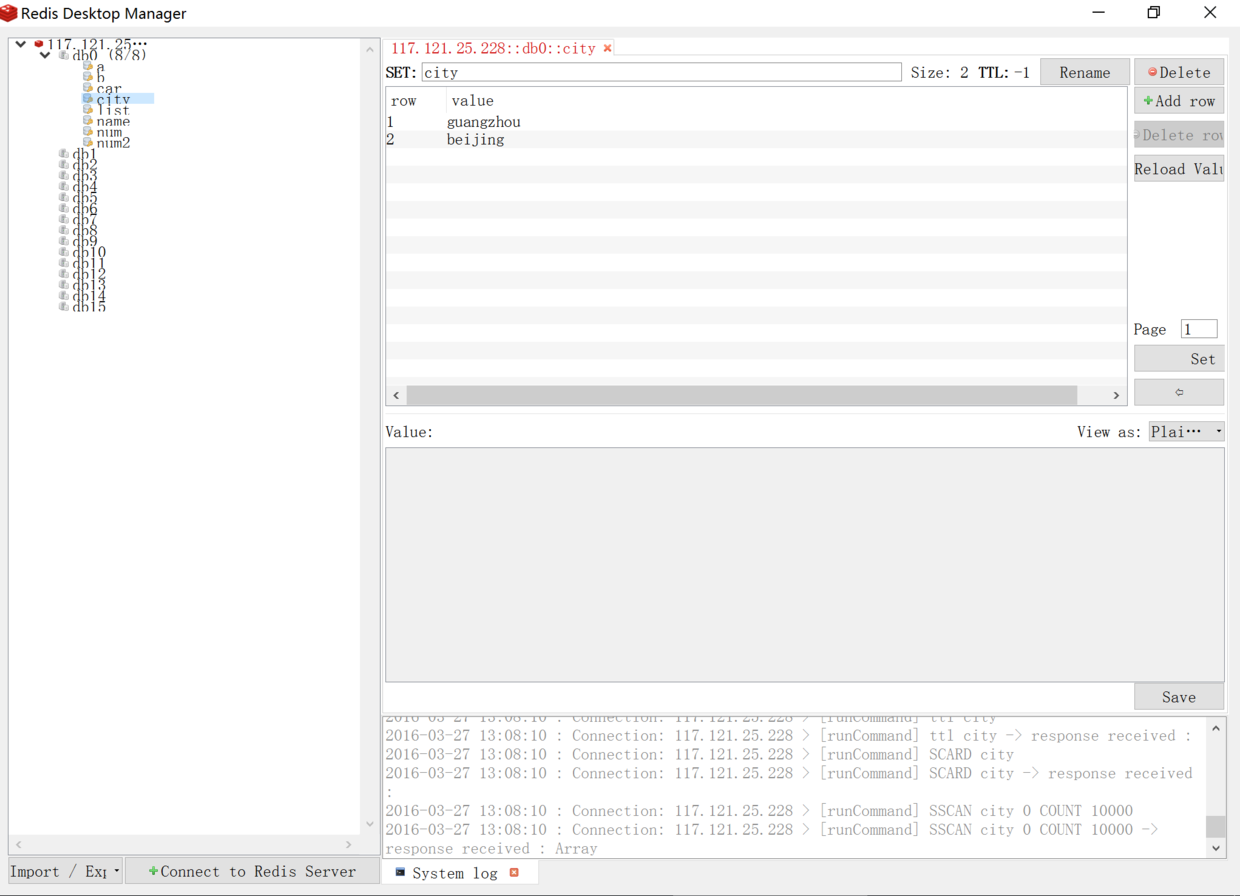Switch to the System log tab
The width and height of the screenshot is (1240, 896).
454,873
